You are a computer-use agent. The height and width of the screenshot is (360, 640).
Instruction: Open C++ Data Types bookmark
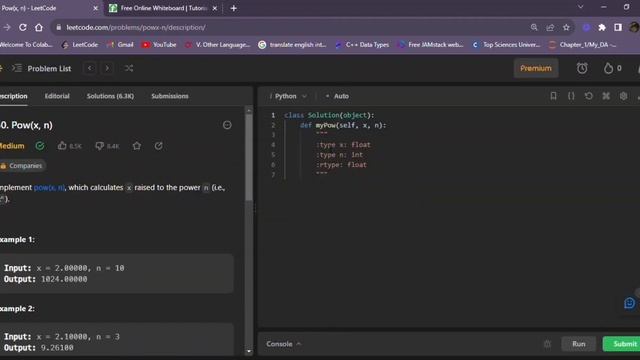[362, 44]
